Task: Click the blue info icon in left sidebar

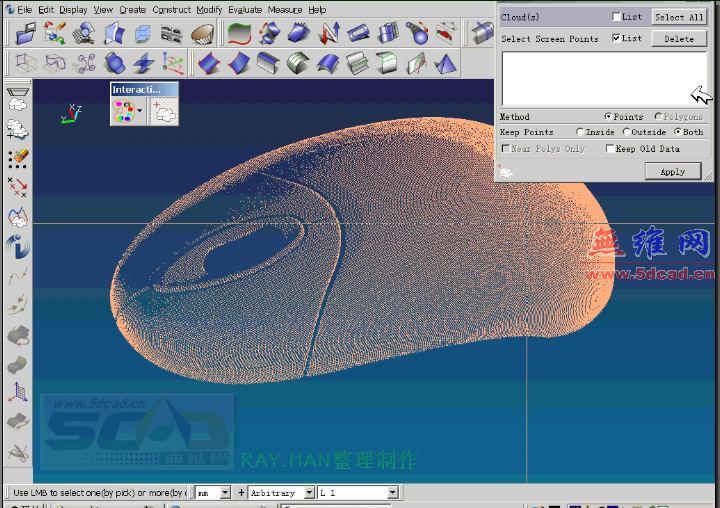Action: (x=17, y=245)
